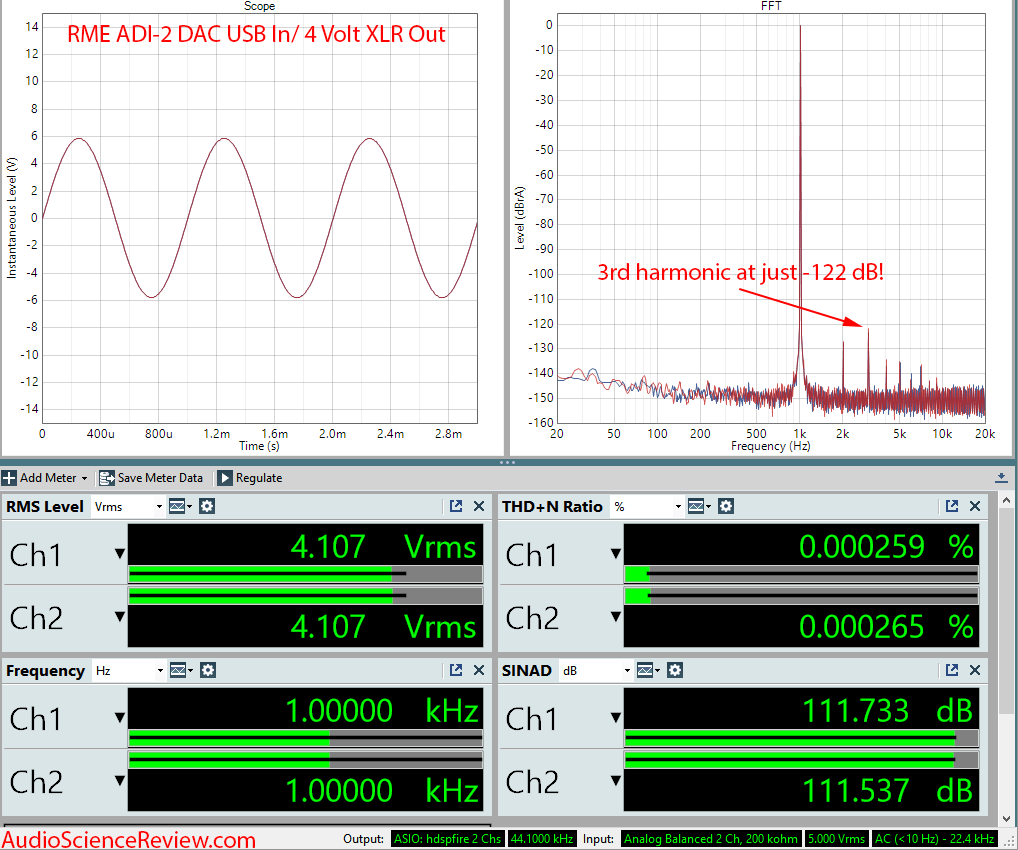Open RMS Level meter settings gear

coord(207,506)
